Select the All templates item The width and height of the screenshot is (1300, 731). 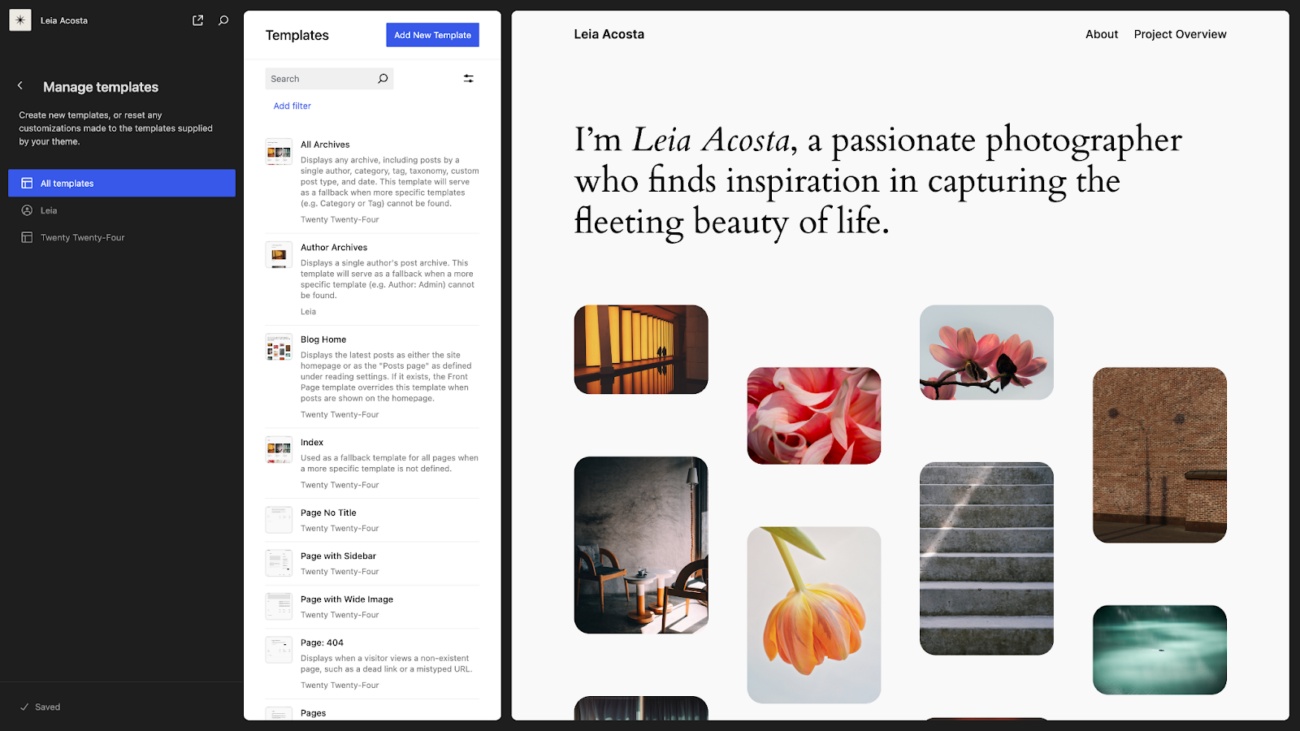pos(122,183)
